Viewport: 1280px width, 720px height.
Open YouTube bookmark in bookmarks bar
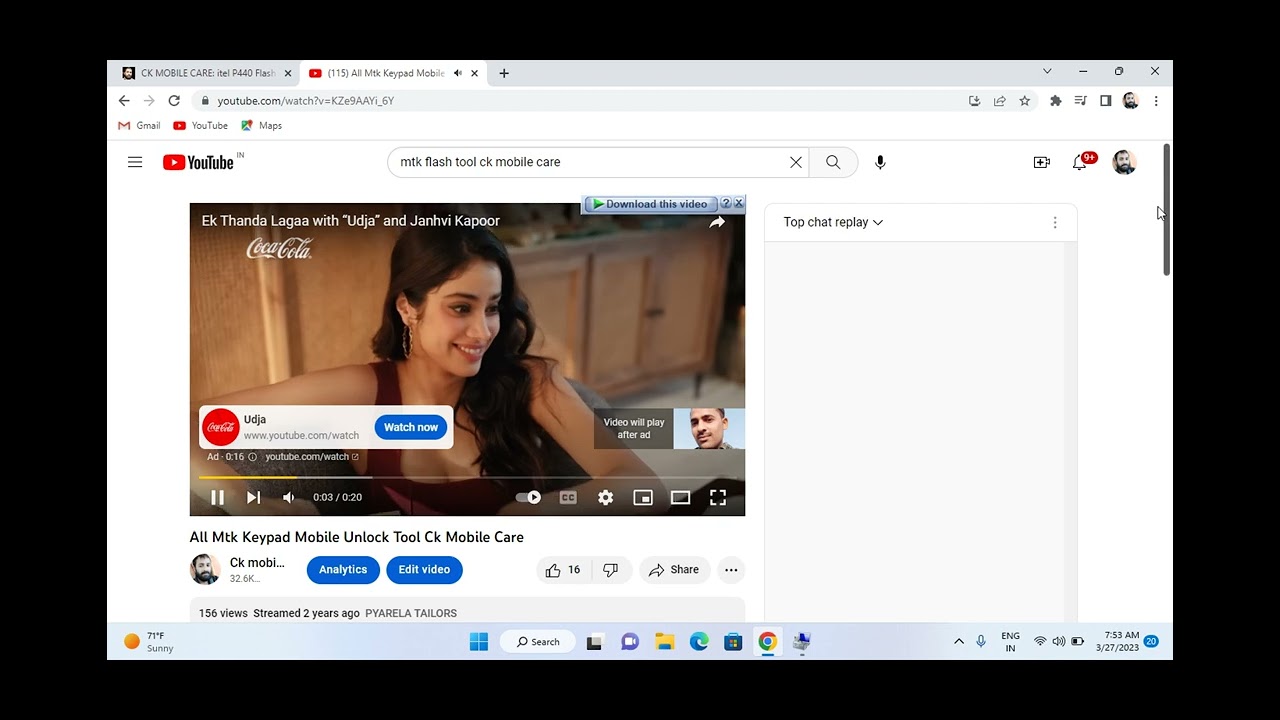[x=200, y=126]
